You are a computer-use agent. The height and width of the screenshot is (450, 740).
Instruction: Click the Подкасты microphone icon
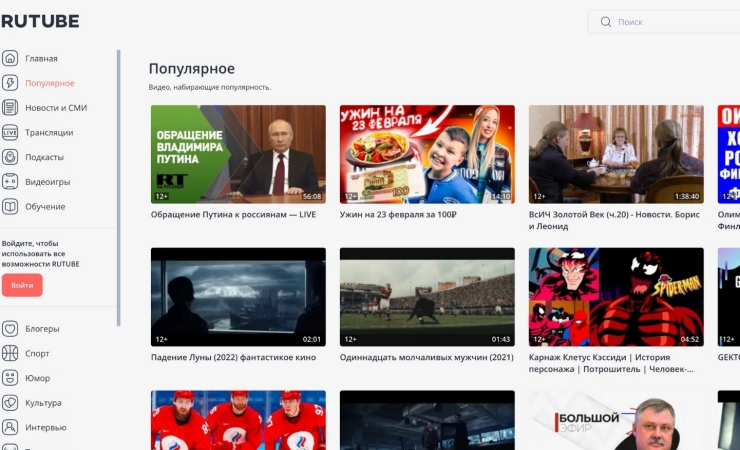pos(10,157)
